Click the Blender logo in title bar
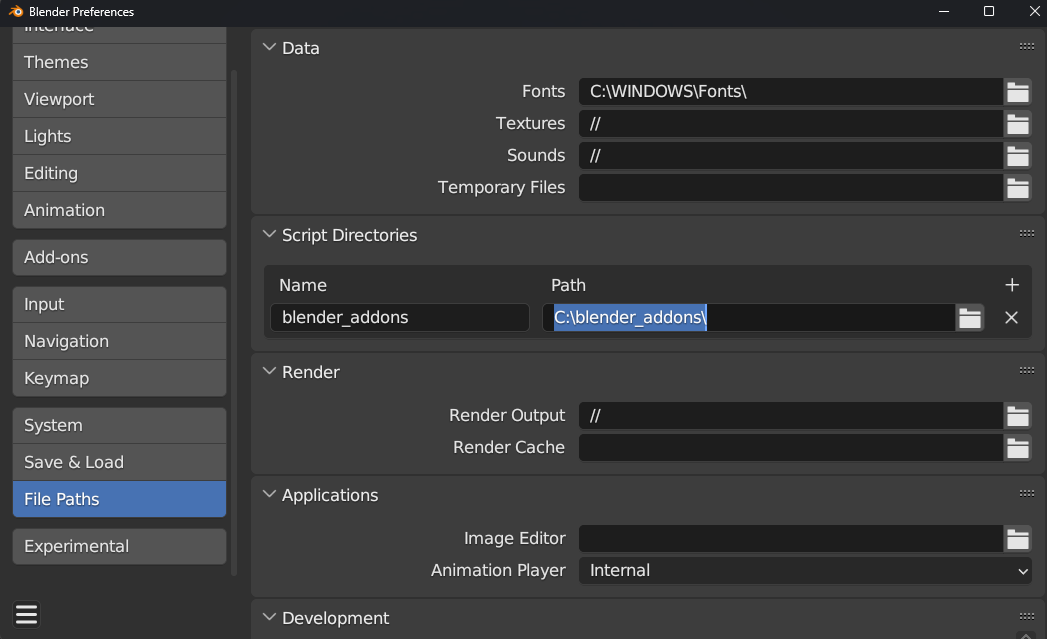Screen dimensions: 1047x639 [15, 11]
